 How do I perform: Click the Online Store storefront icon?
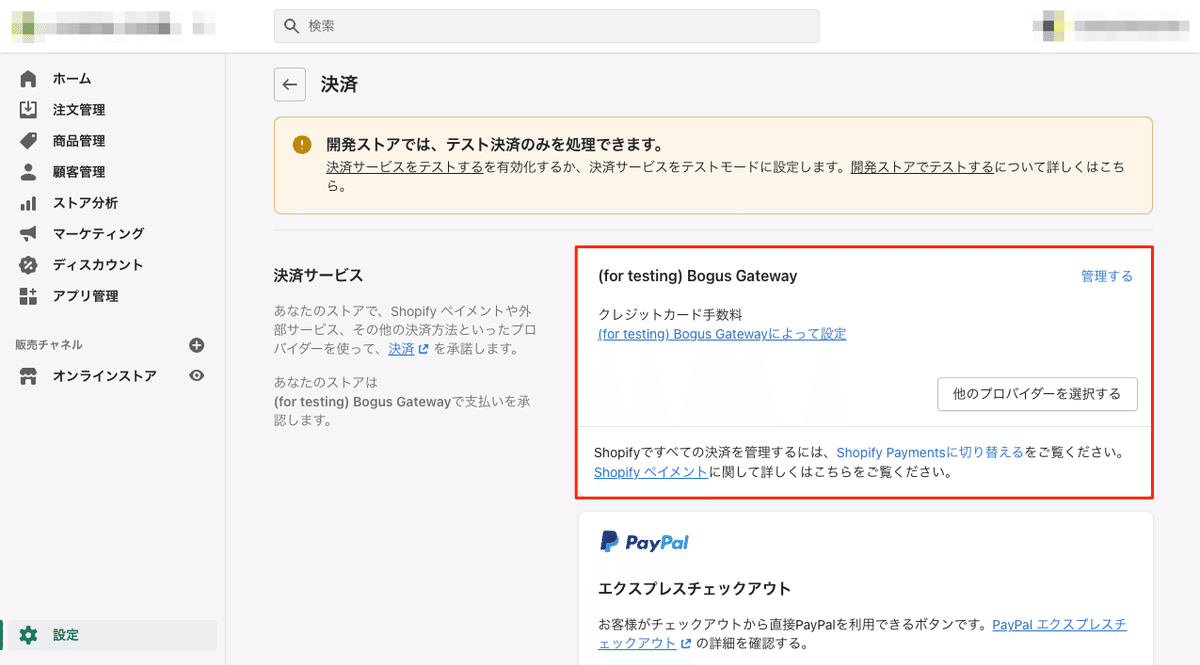[x=28, y=376]
